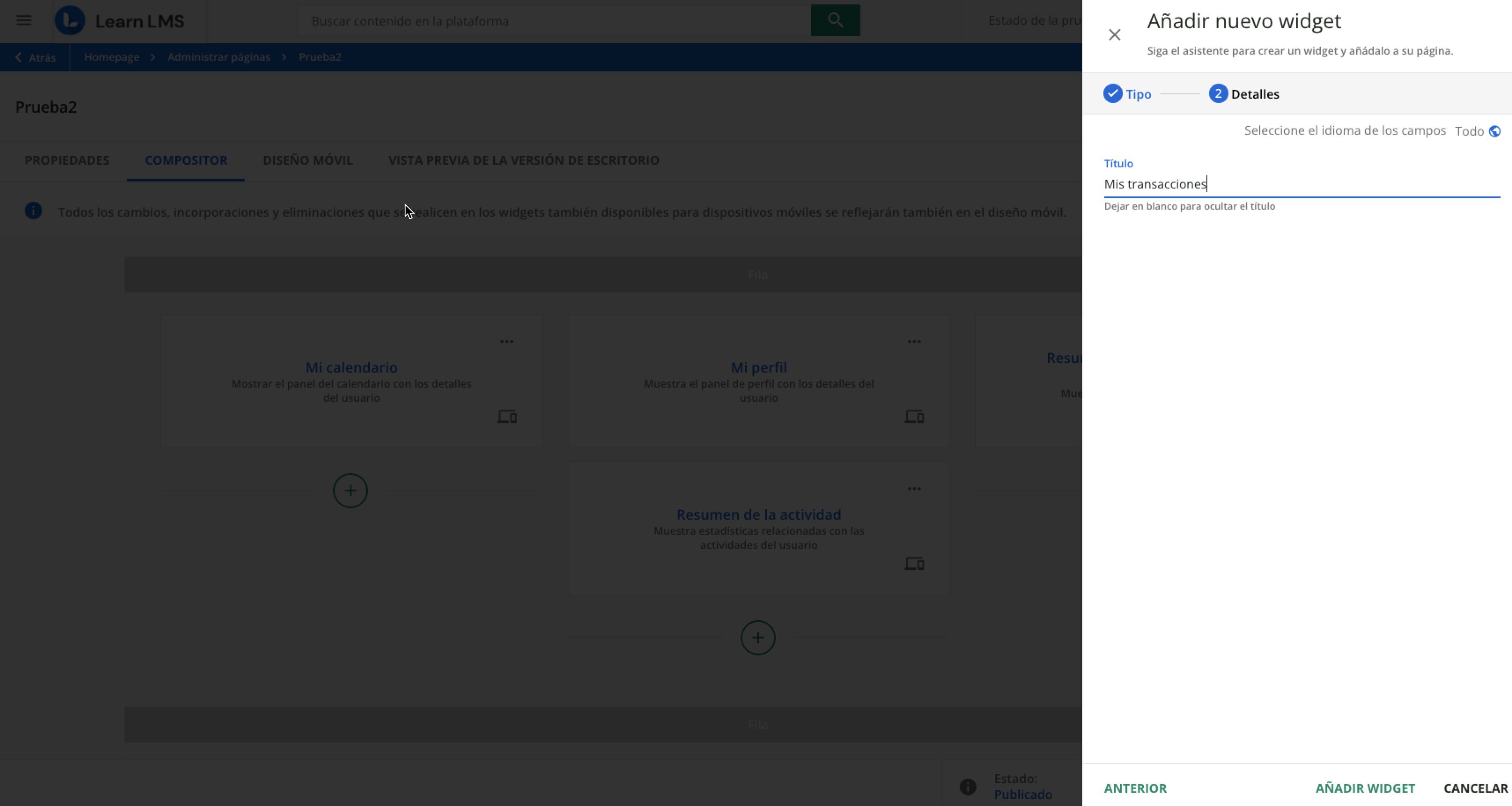The width and height of the screenshot is (1512, 806).
Task: Click Cancelar in the widget panel
Action: (x=1475, y=788)
